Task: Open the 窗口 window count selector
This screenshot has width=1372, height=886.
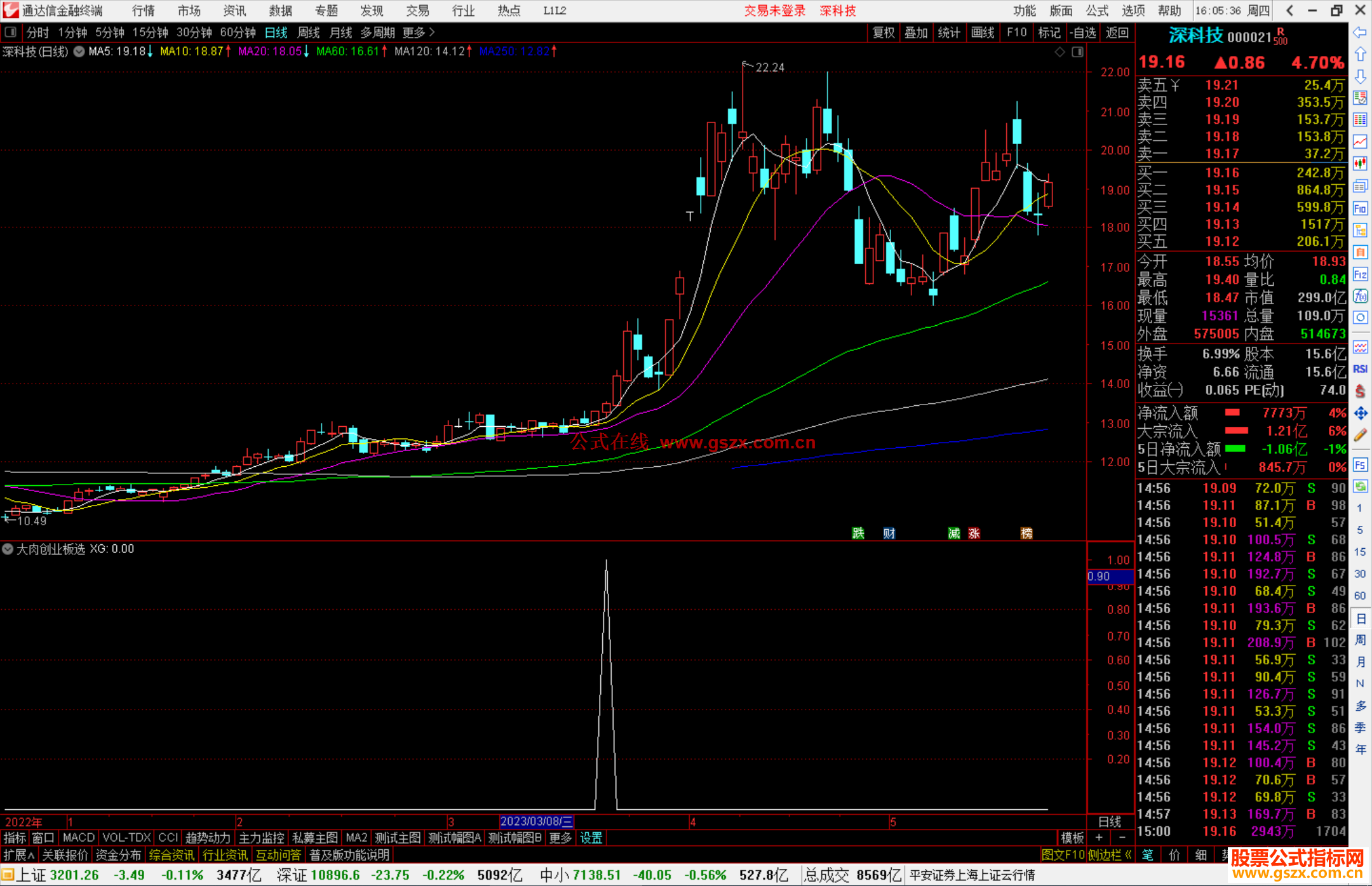Action: pyautogui.click(x=43, y=838)
